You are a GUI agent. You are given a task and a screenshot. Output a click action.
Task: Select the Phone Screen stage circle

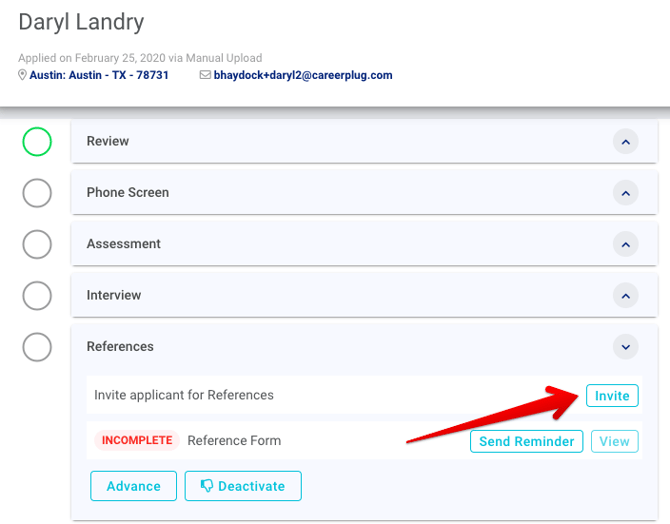pos(37,193)
